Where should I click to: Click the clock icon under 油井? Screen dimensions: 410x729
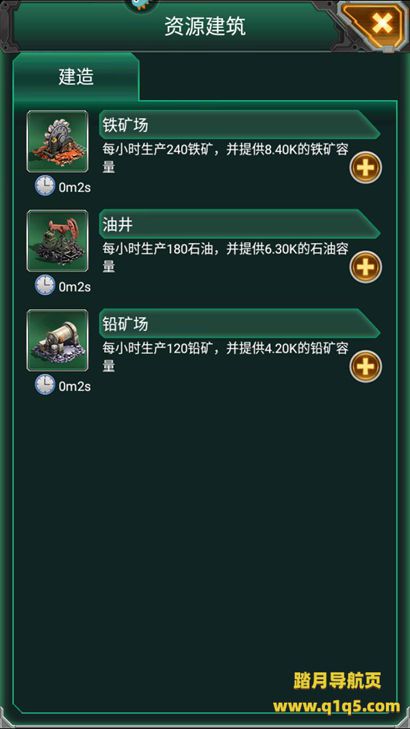tap(45, 285)
